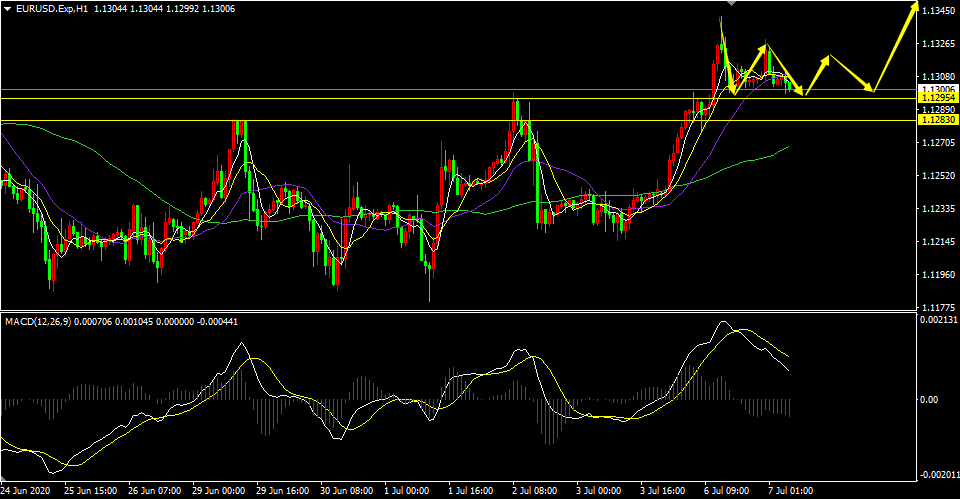Image resolution: width=960 pixels, height=499 pixels.
Task: Click the 1.12954 yellow price label
Action: 939,98
